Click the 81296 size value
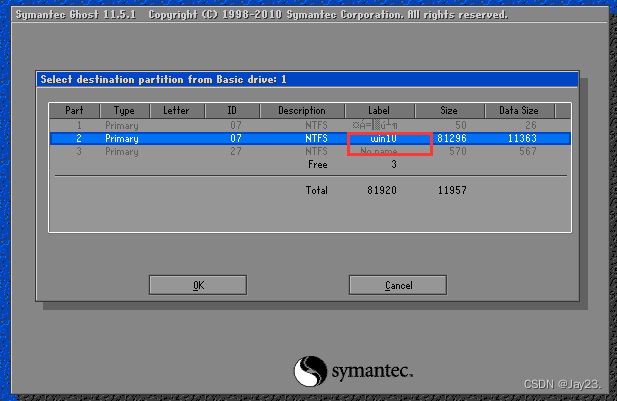The width and height of the screenshot is (617, 401). click(x=452, y=139)
